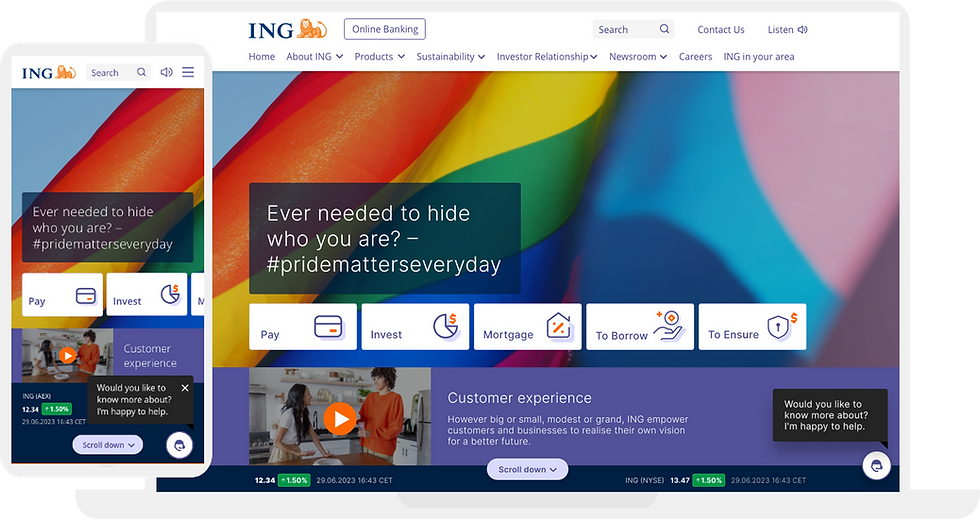Click the desktop Customer experience heading
The width and height of the screenshot is (980, 520).
(x=519, y=398)
